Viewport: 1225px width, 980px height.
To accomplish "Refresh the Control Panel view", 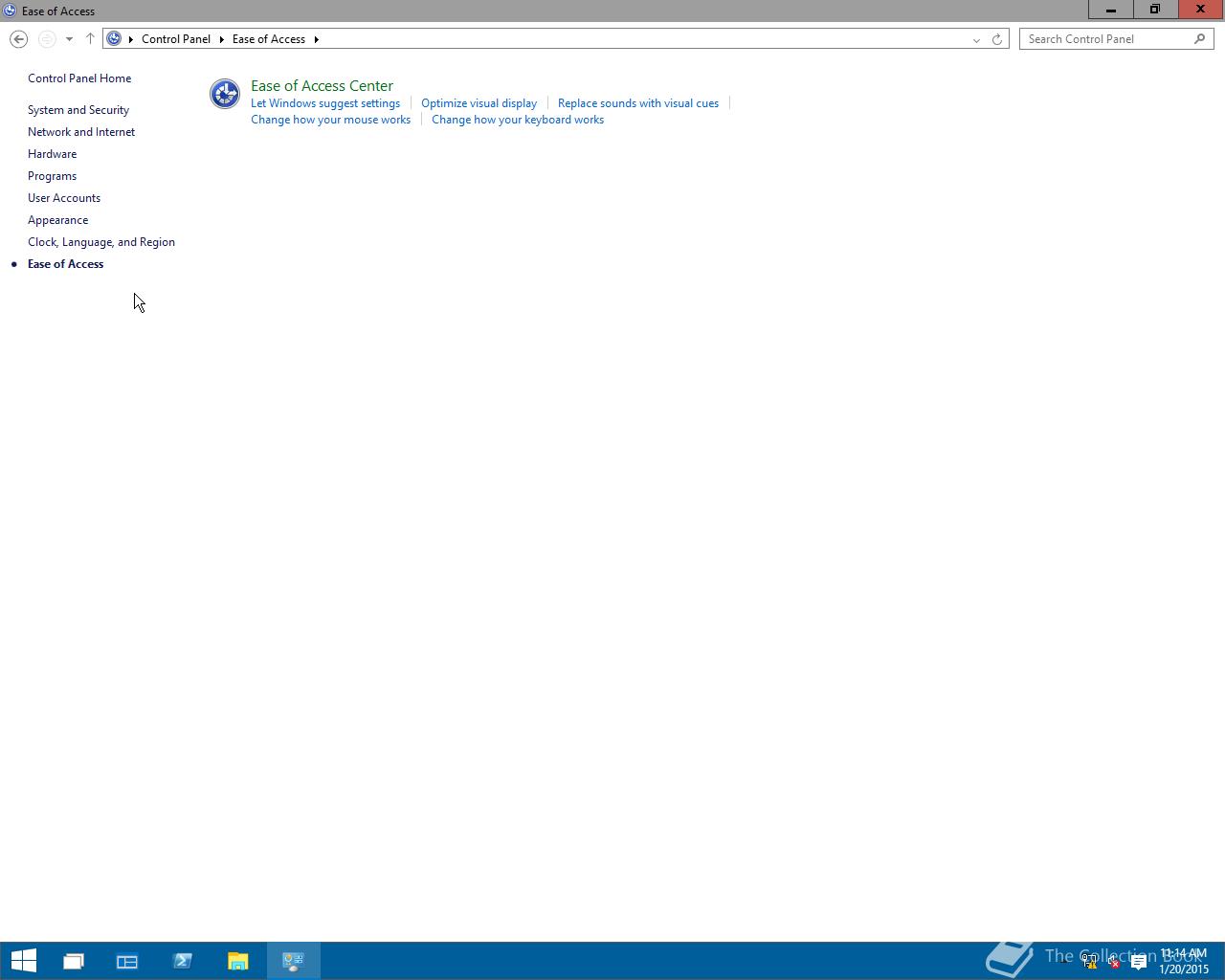I will click(x=997, y=39).
